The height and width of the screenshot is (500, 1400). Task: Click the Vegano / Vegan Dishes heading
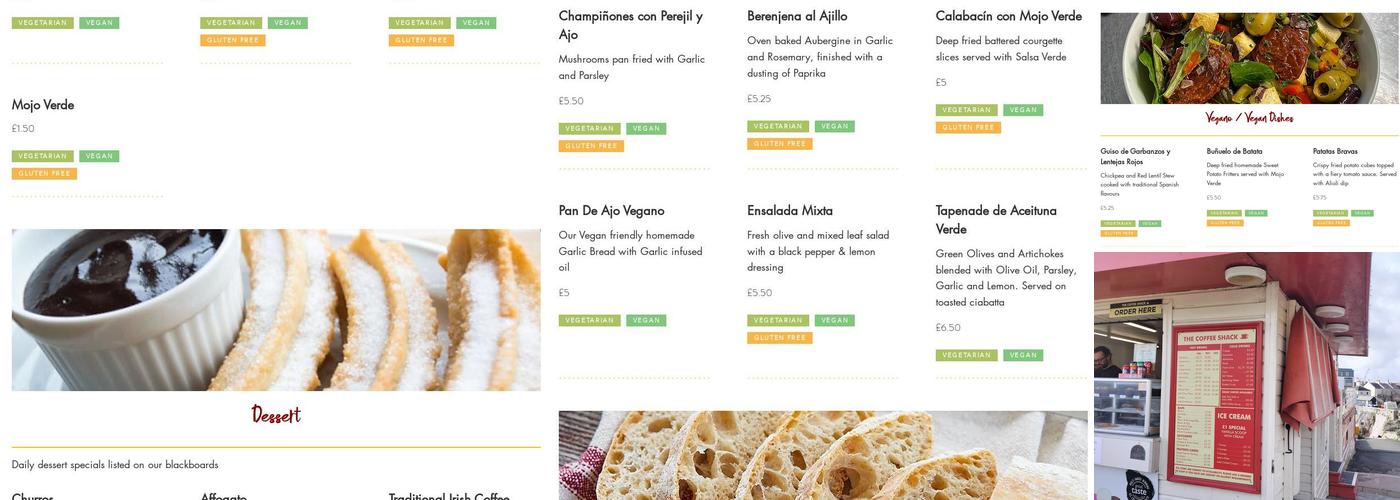pos(1249,118)
